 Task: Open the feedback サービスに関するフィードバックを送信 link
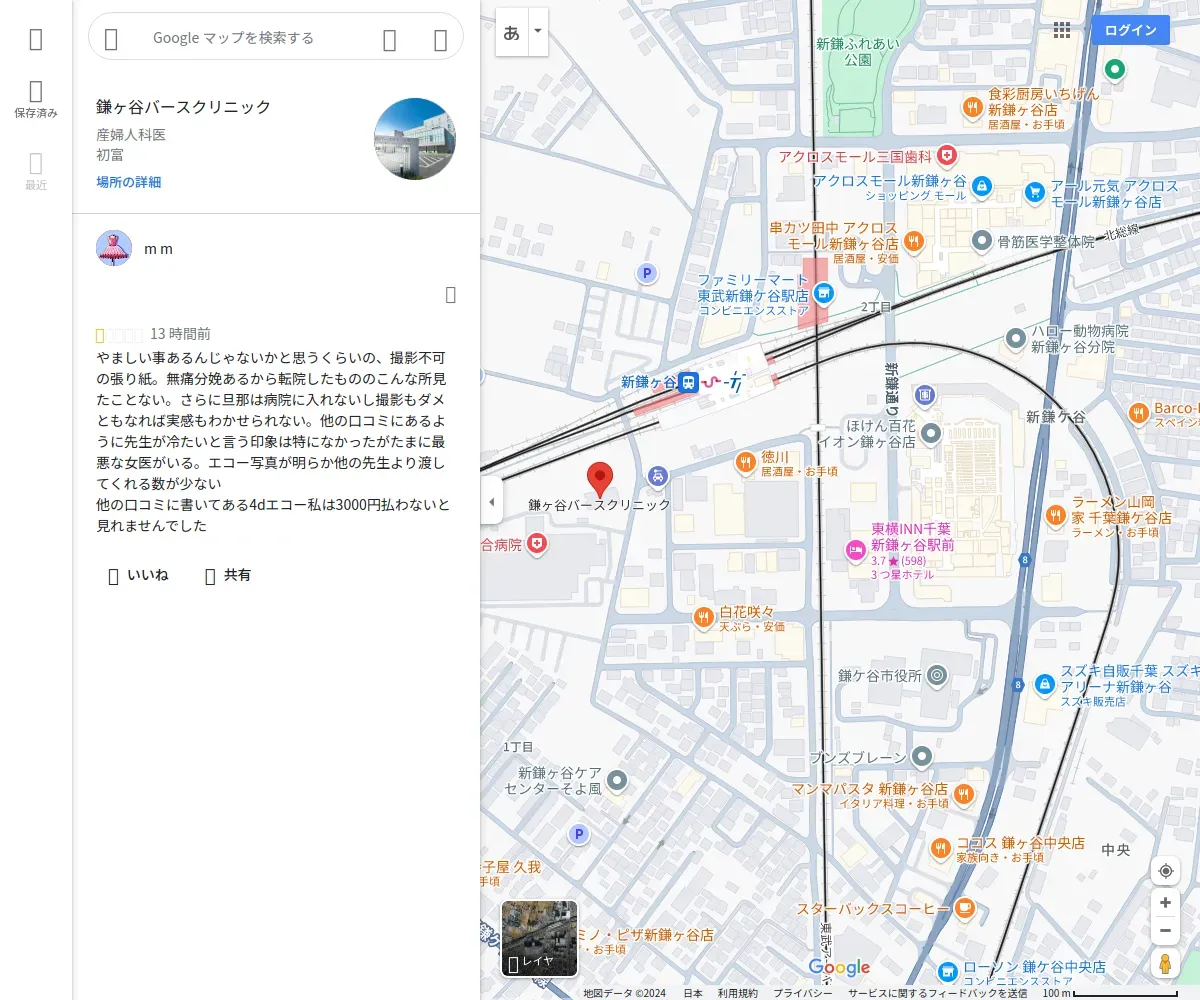(x=937, y=993)
